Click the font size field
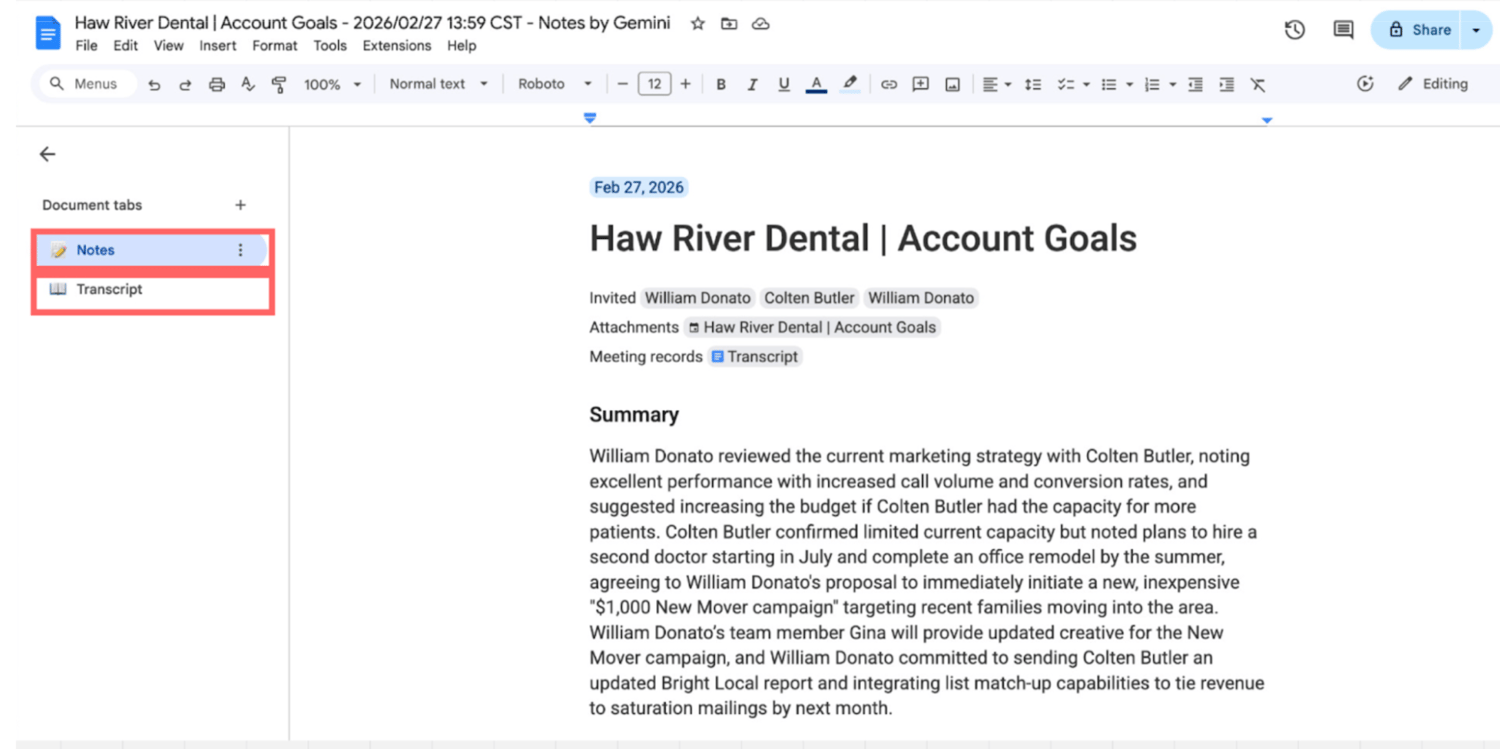 pos(654,85)
